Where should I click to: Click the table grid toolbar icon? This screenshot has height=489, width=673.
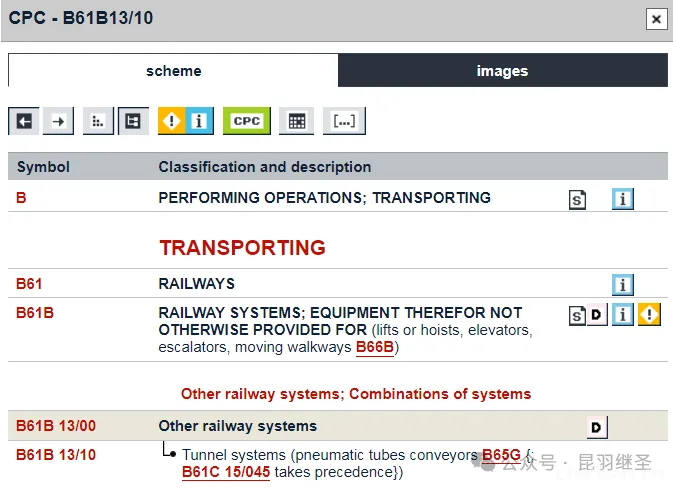(296, 121)
